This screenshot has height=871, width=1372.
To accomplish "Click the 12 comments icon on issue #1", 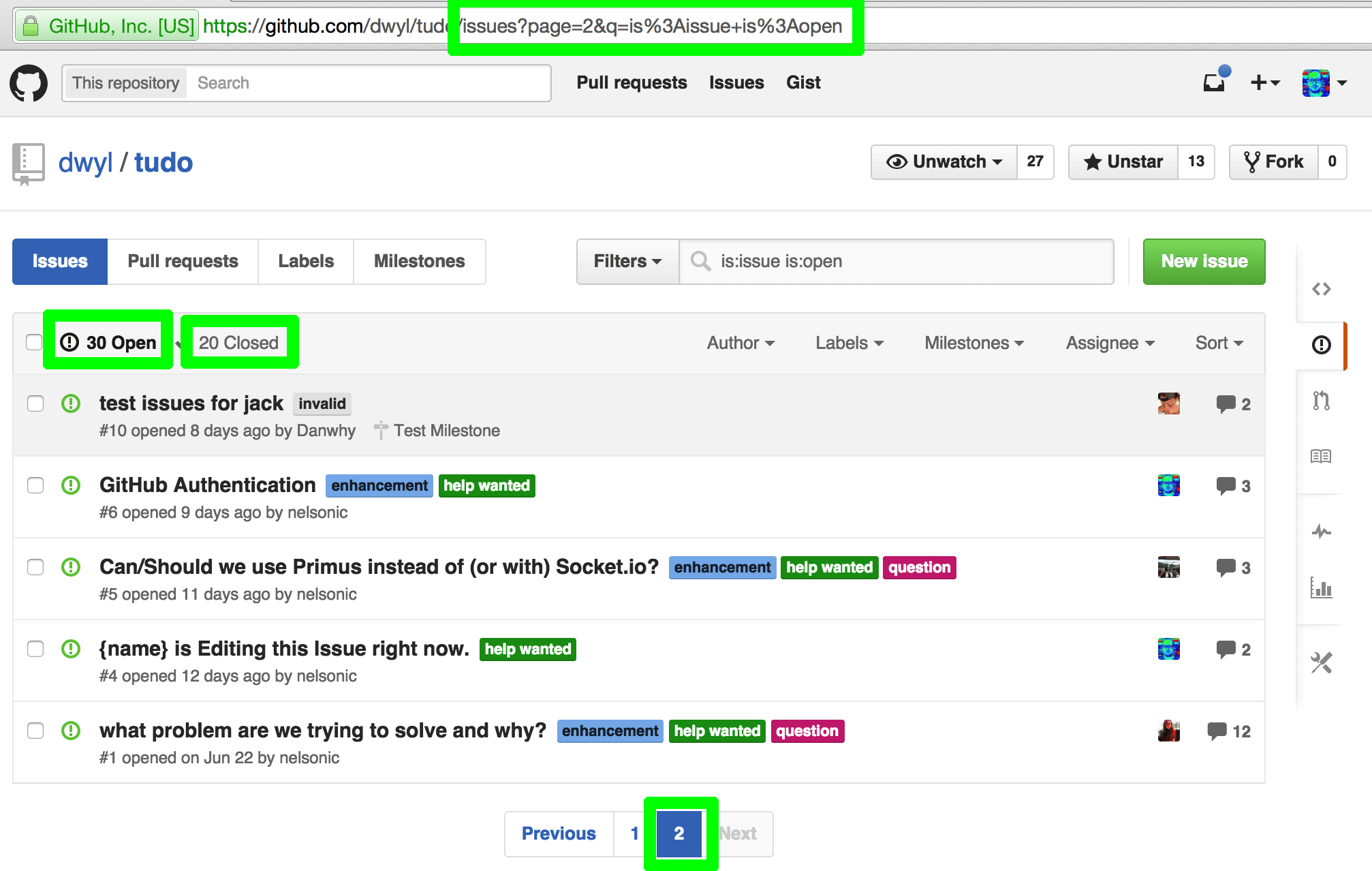I will point(1228,731).
